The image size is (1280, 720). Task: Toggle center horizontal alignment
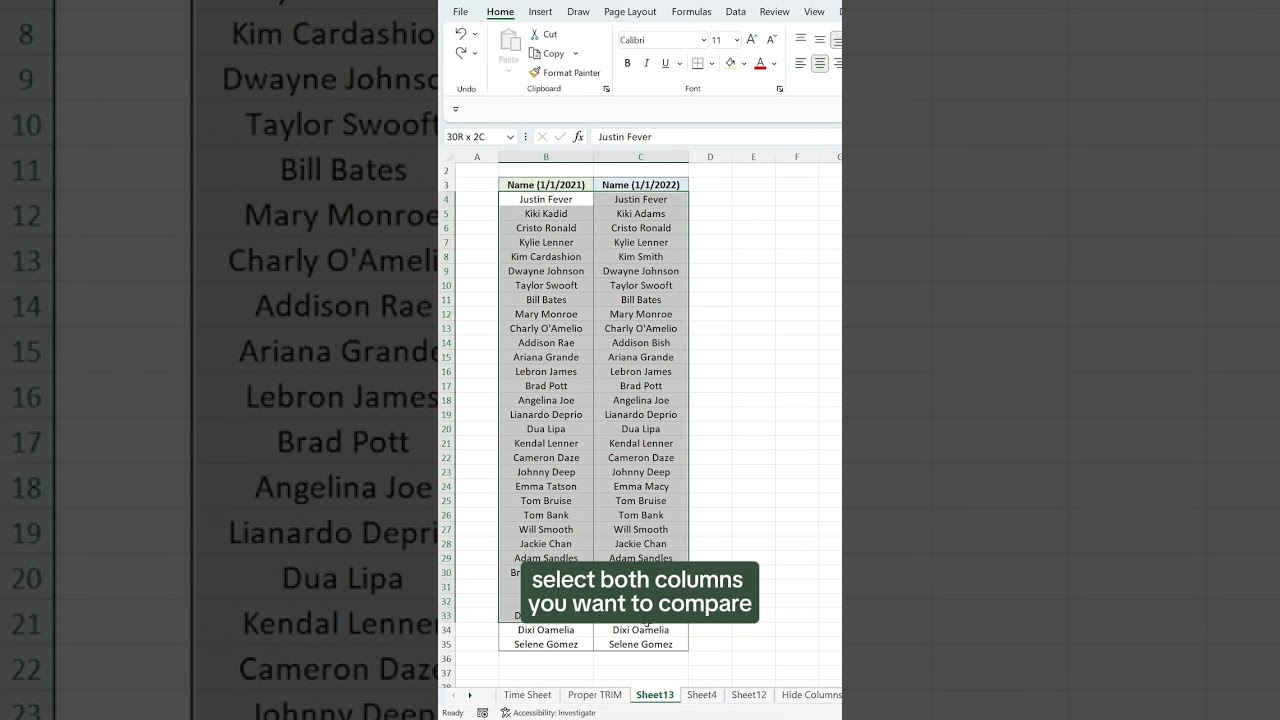click(820, 63)
